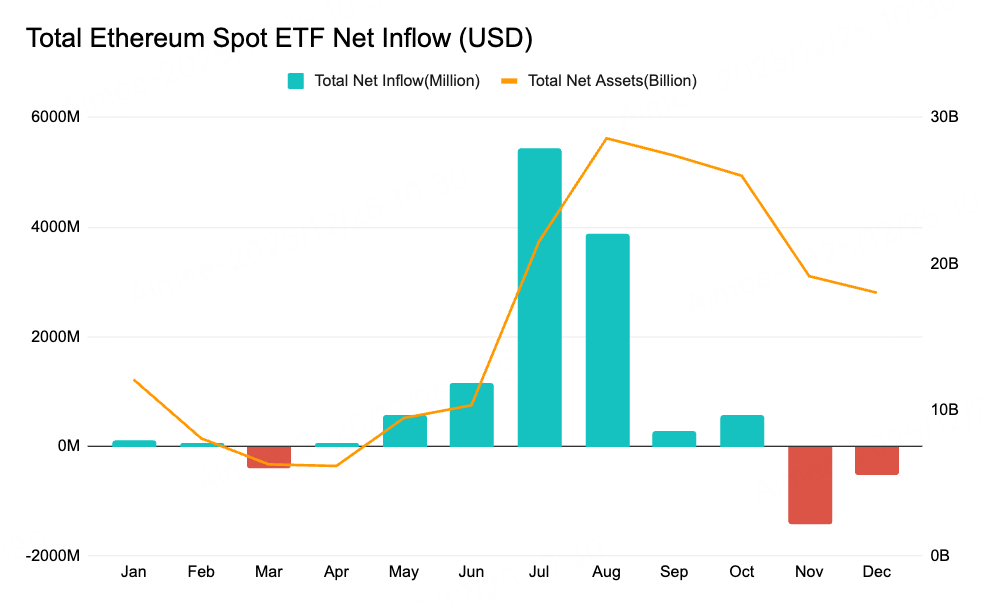Click the orange line's peak above August

(607, 138)
